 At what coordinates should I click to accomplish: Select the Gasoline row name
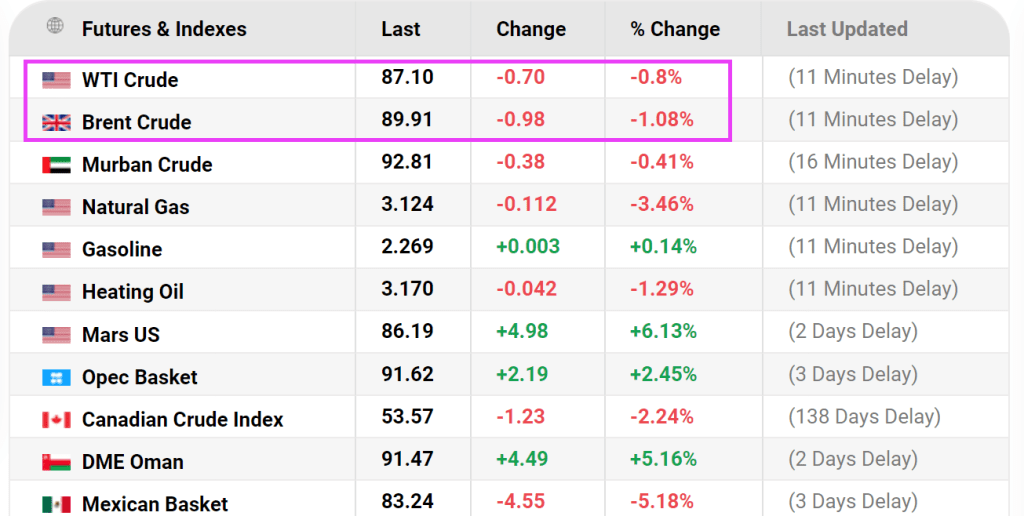(122, 249)
